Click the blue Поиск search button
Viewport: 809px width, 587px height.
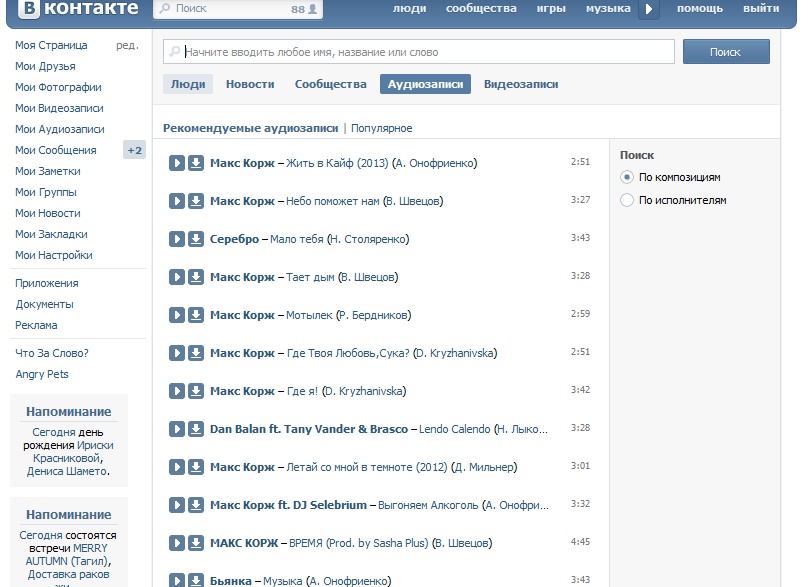tap(726, 52)
